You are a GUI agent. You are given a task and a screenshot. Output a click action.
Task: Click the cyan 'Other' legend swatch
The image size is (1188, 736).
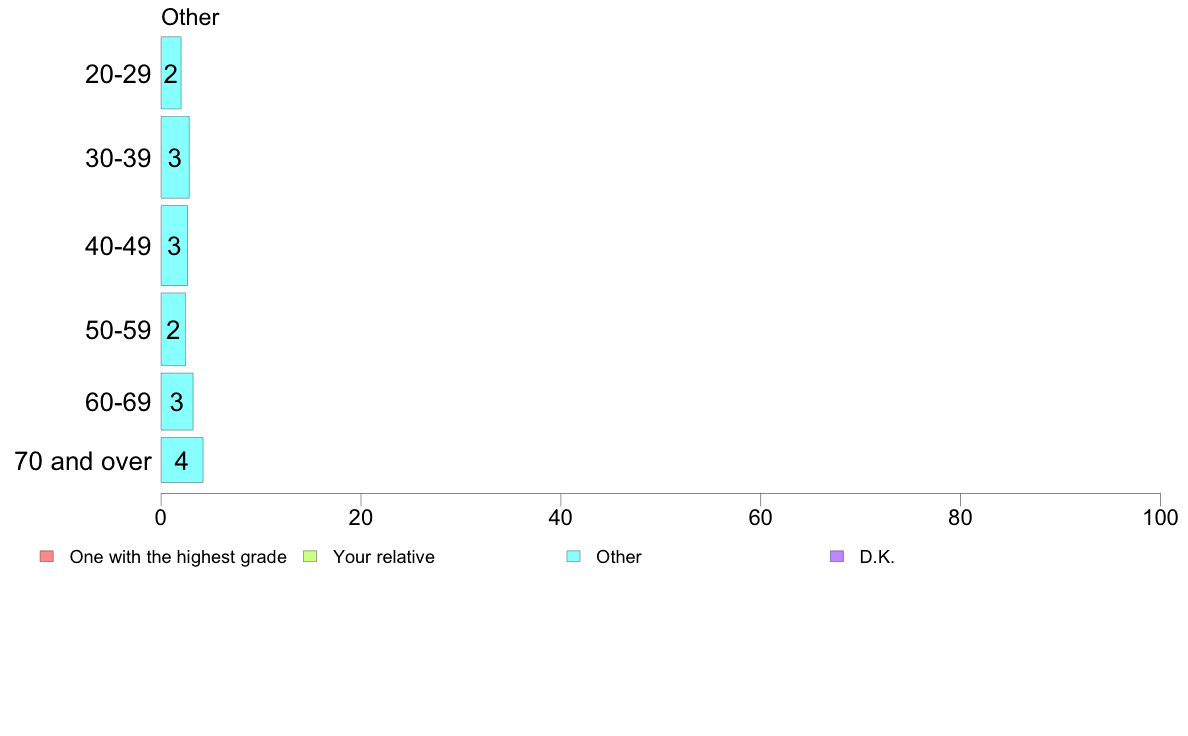point(574,556)
